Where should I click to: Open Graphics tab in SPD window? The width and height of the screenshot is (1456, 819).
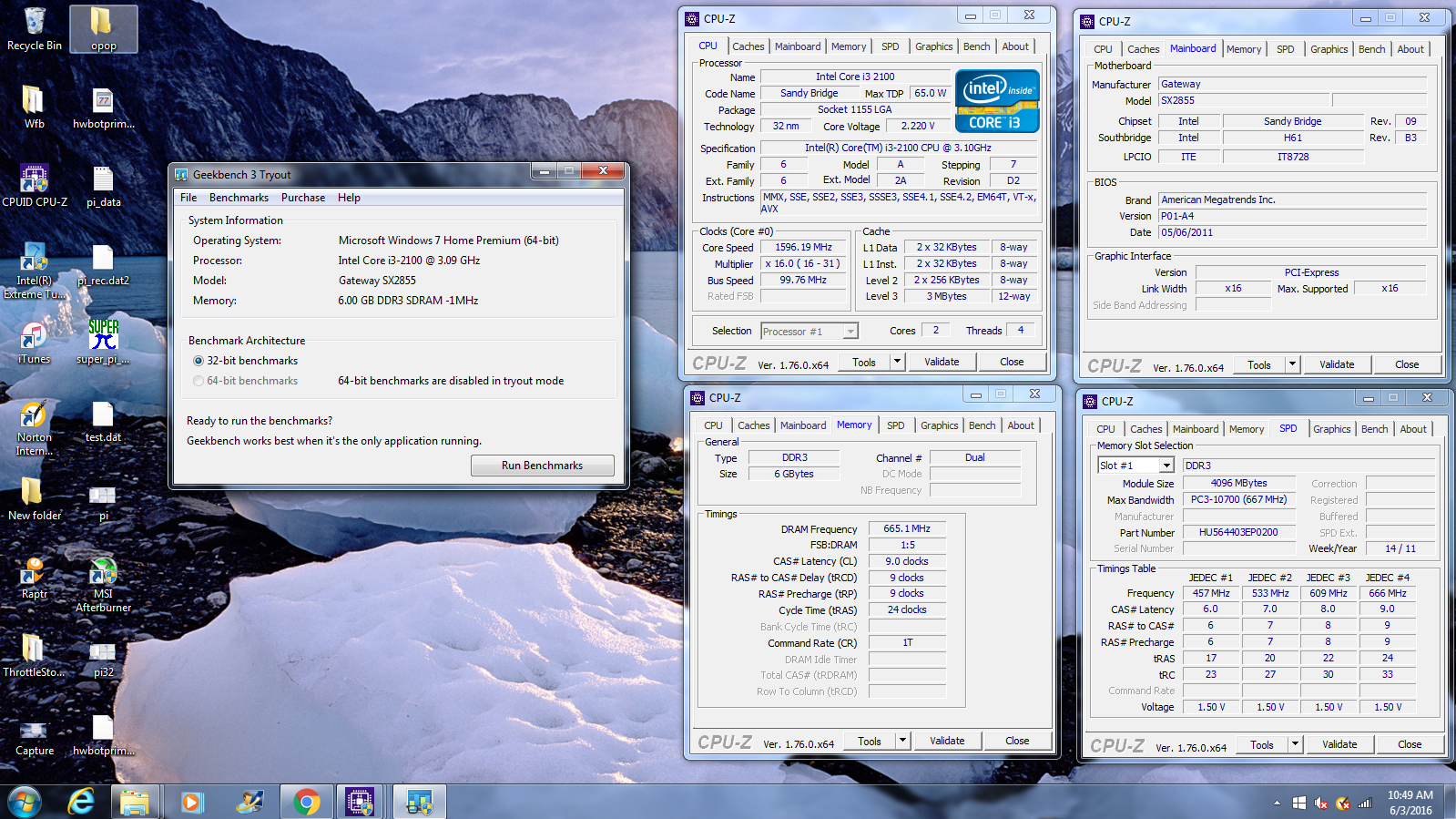click(1332, 429)
